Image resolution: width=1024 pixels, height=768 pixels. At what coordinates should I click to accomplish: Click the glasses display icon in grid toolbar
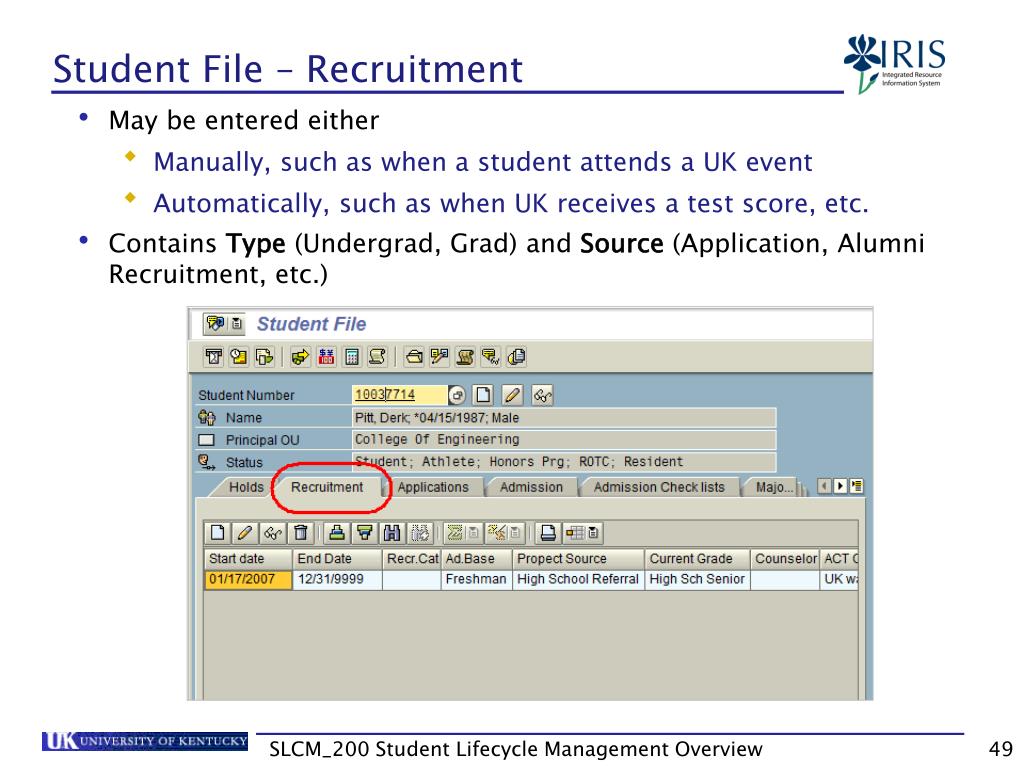(272, 533)
